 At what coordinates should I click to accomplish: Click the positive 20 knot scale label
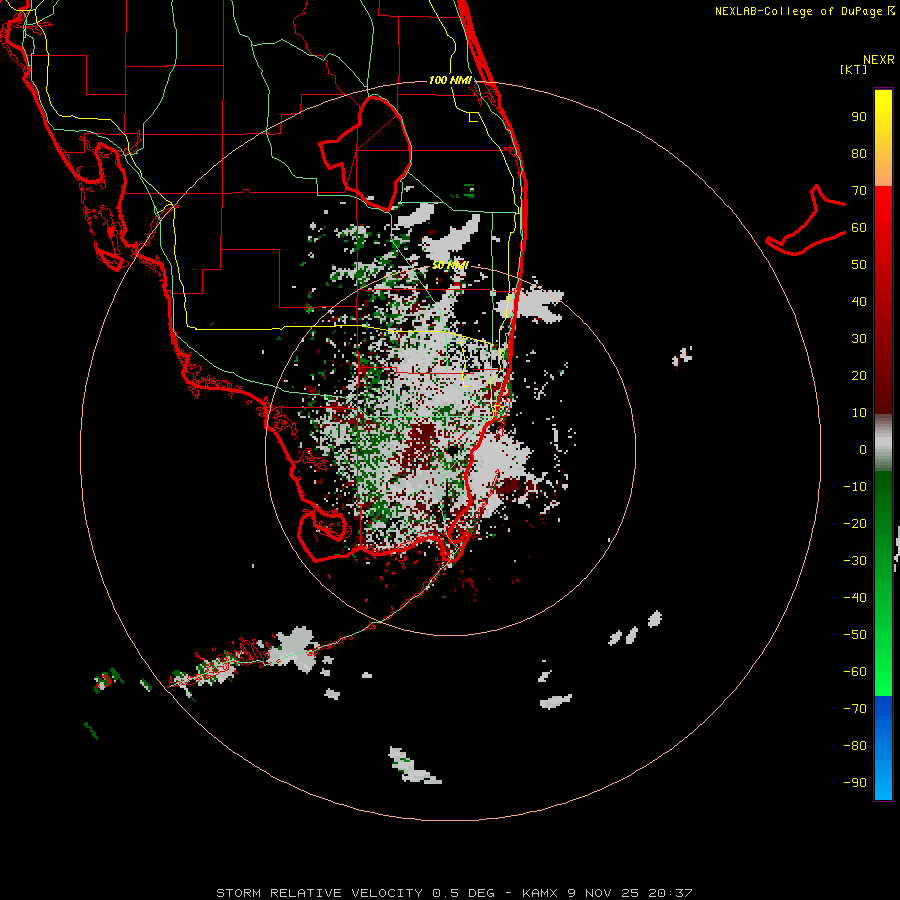[x=859, y=376]
